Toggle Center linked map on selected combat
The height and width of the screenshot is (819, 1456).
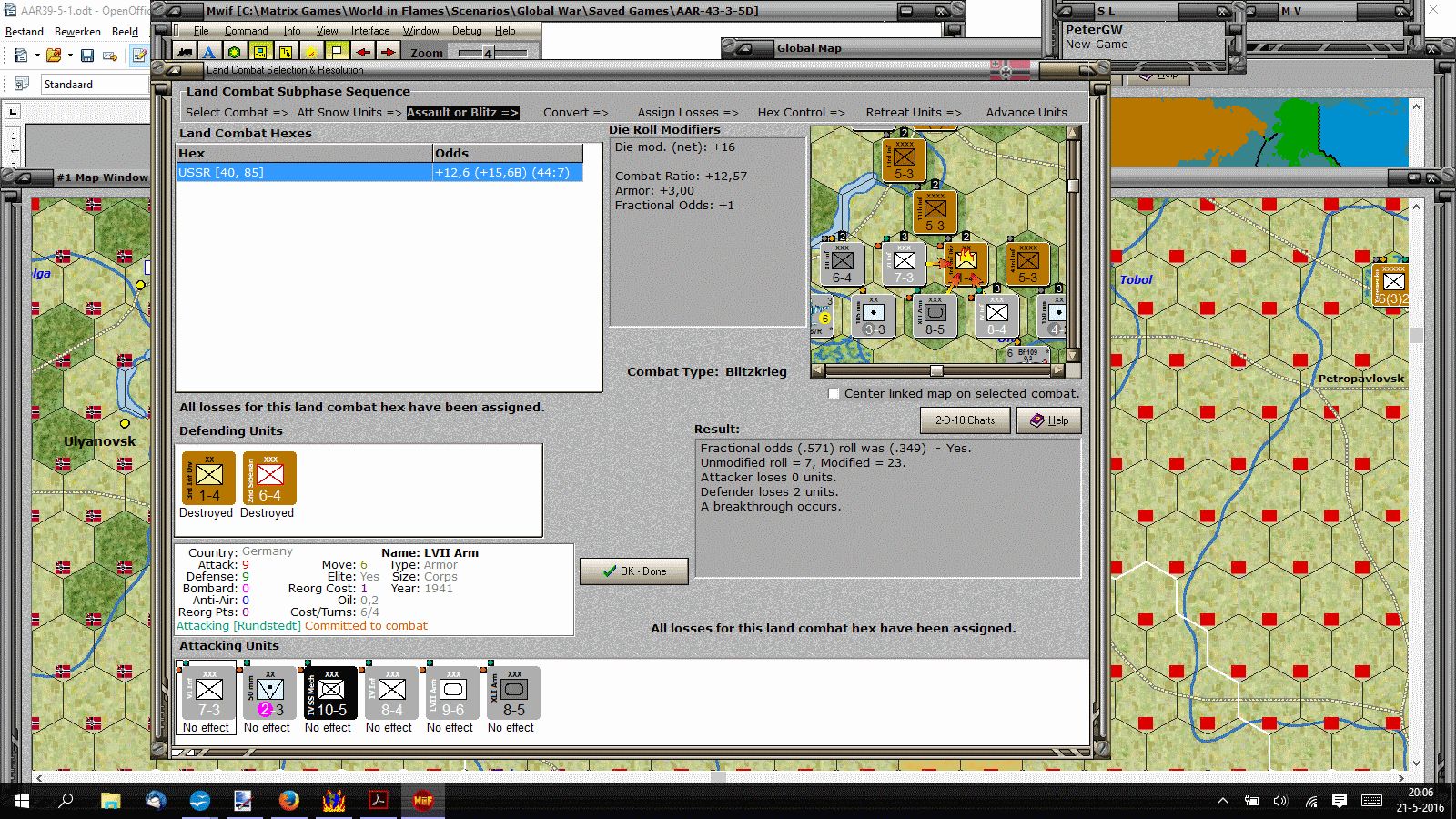click(834, 394)
